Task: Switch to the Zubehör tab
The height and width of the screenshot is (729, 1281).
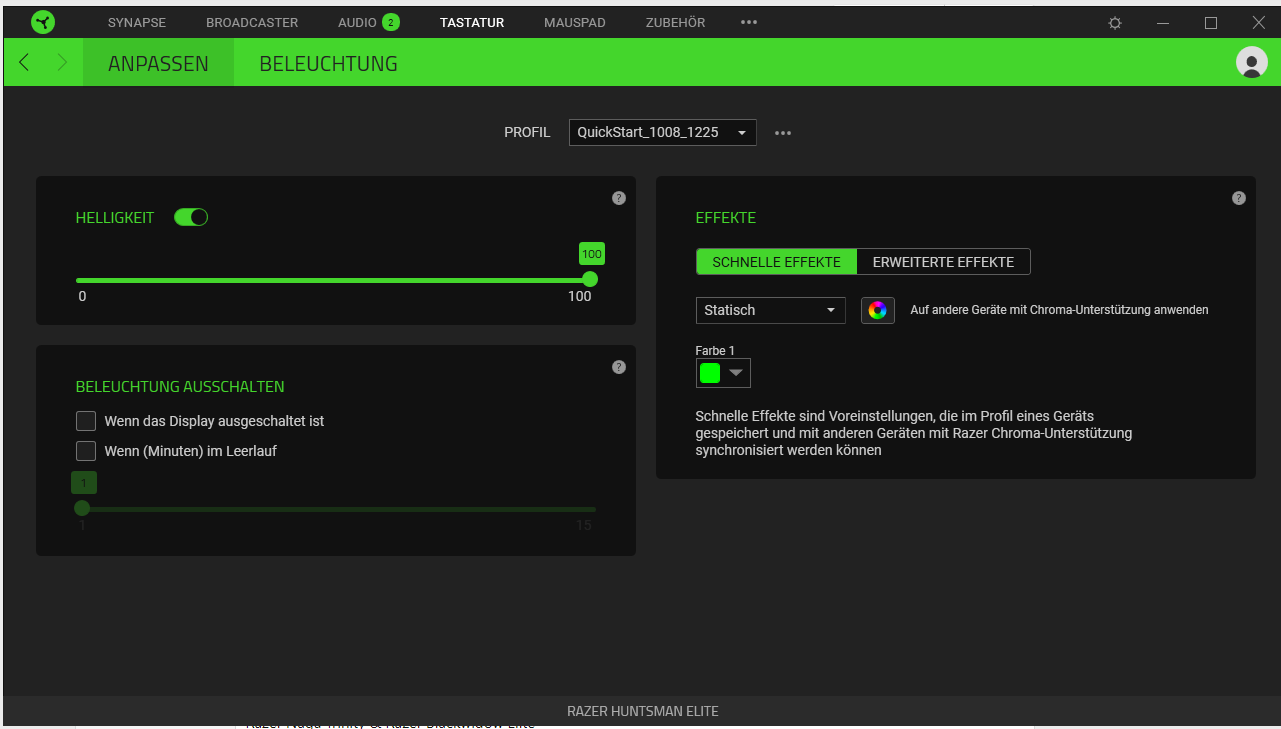Action: click(675, 22)
